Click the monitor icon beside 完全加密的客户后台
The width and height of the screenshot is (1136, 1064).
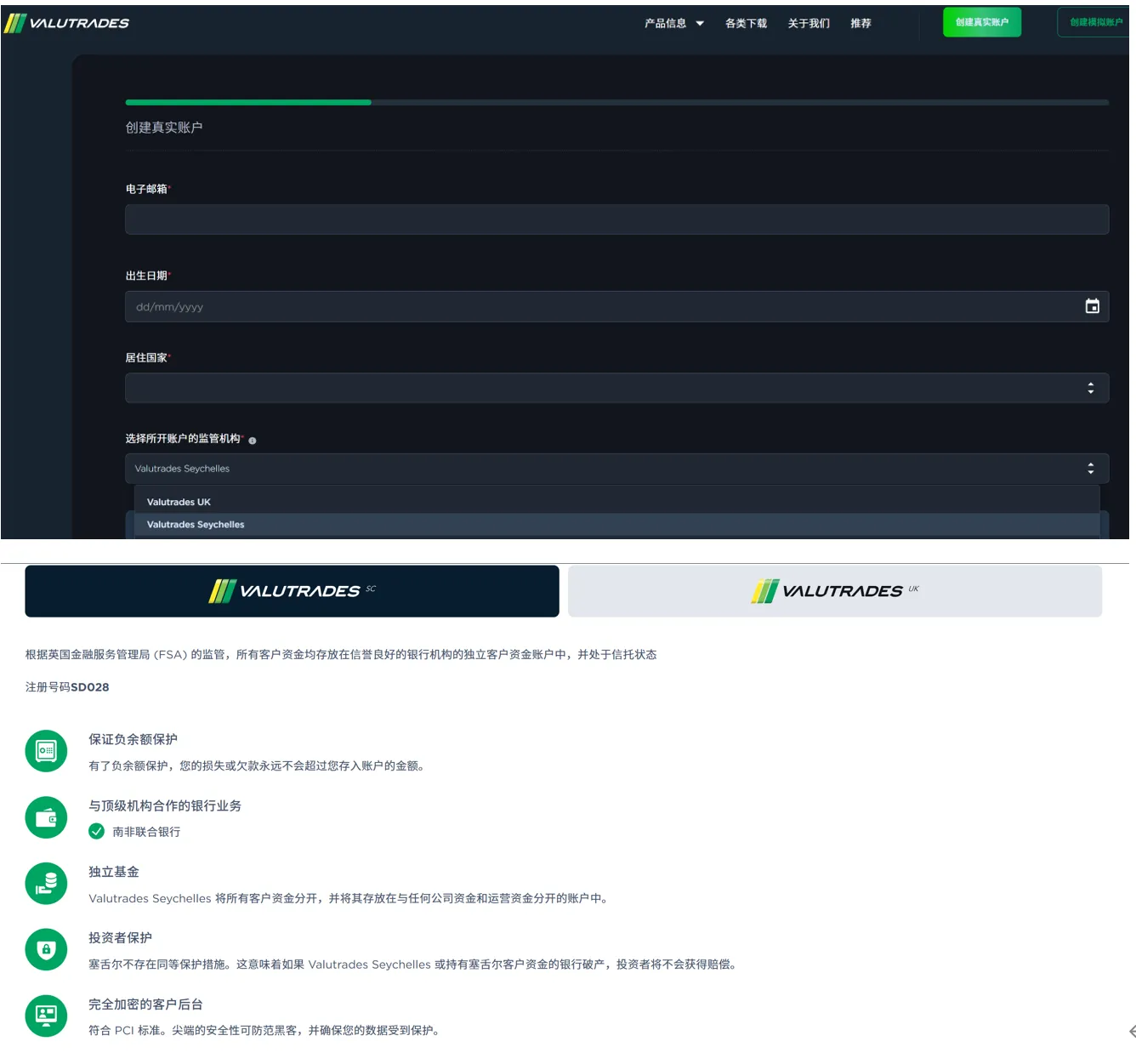click(x=46, y=1016)
